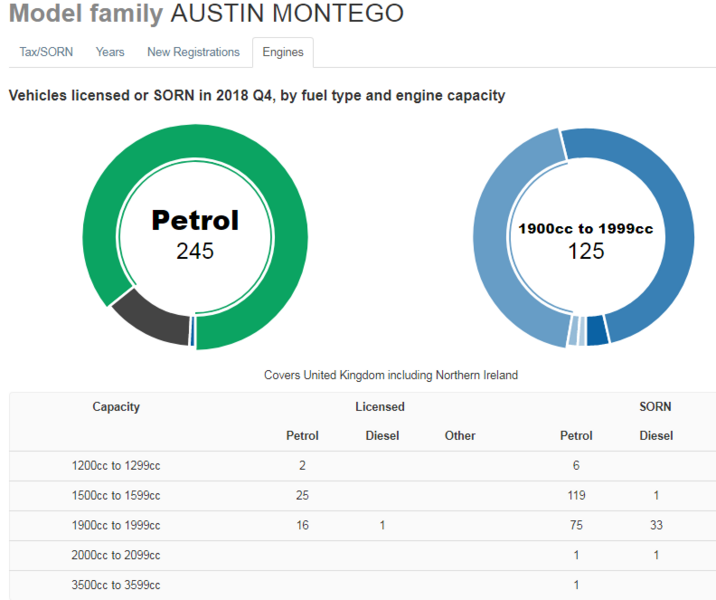Select the Engines tab
This screenshot has height=600, width=716.
coord(283,53)
